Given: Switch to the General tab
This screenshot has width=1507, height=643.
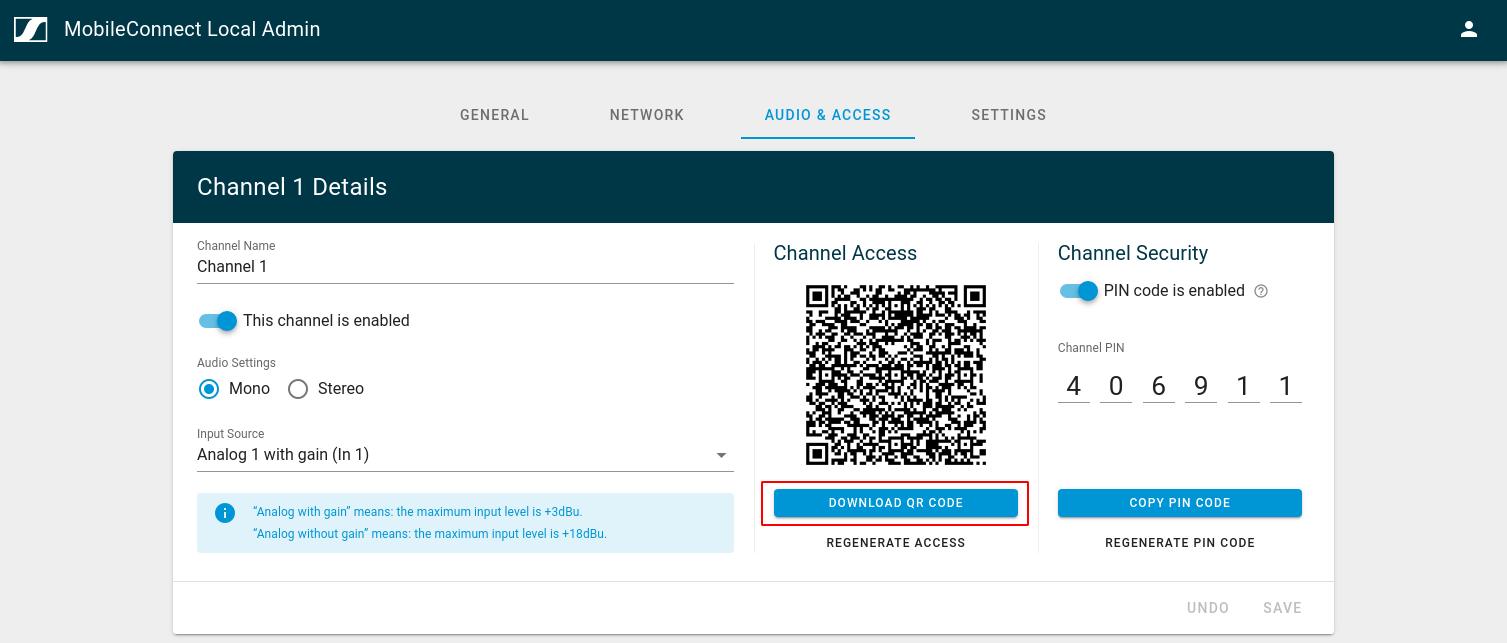Looking at the screenshot, I should 494,115.
